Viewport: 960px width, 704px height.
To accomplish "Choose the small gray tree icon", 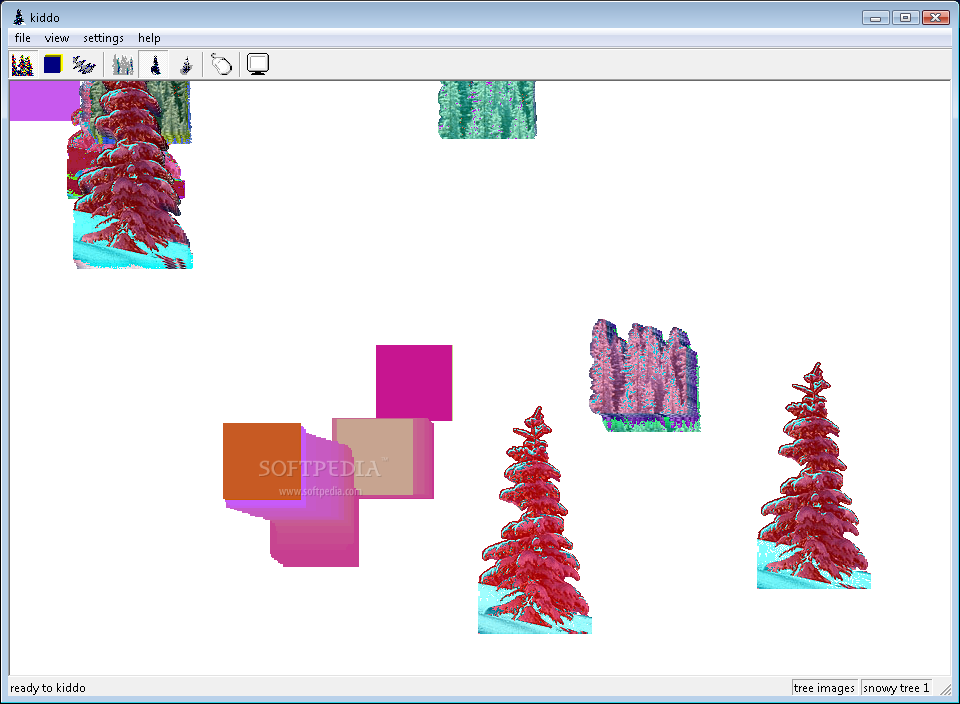I will pos(187,64).
